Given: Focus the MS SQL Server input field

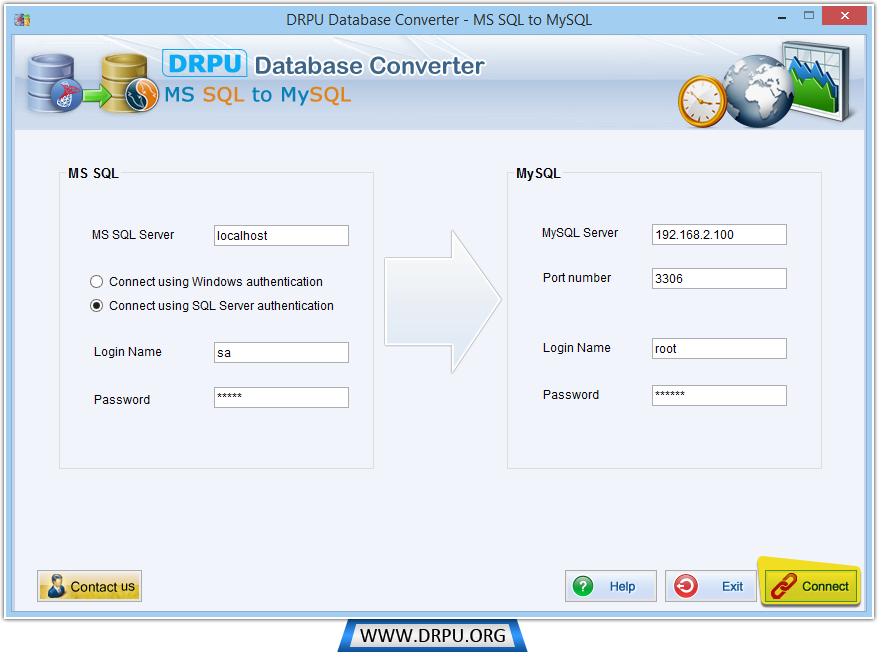Looking at the screenshot, I should click(281, 235).
